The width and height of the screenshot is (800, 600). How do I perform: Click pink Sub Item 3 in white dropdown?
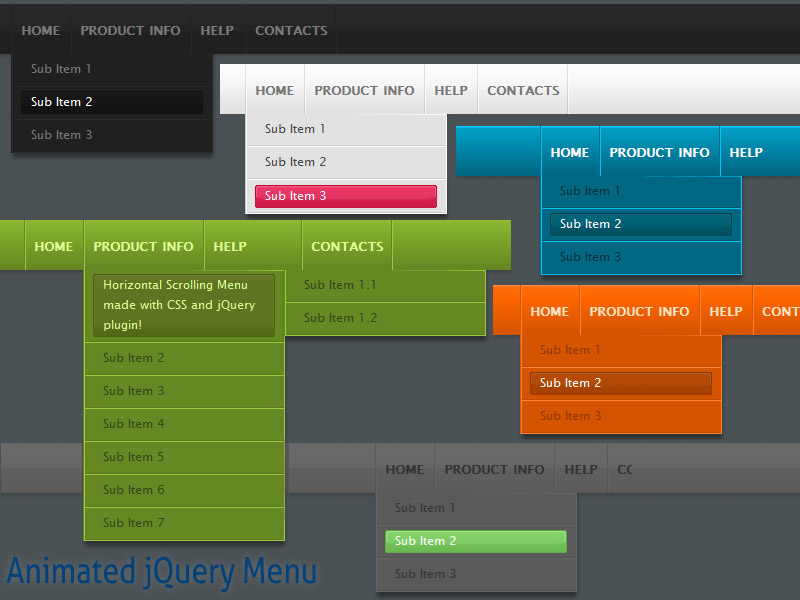[346, 196]
